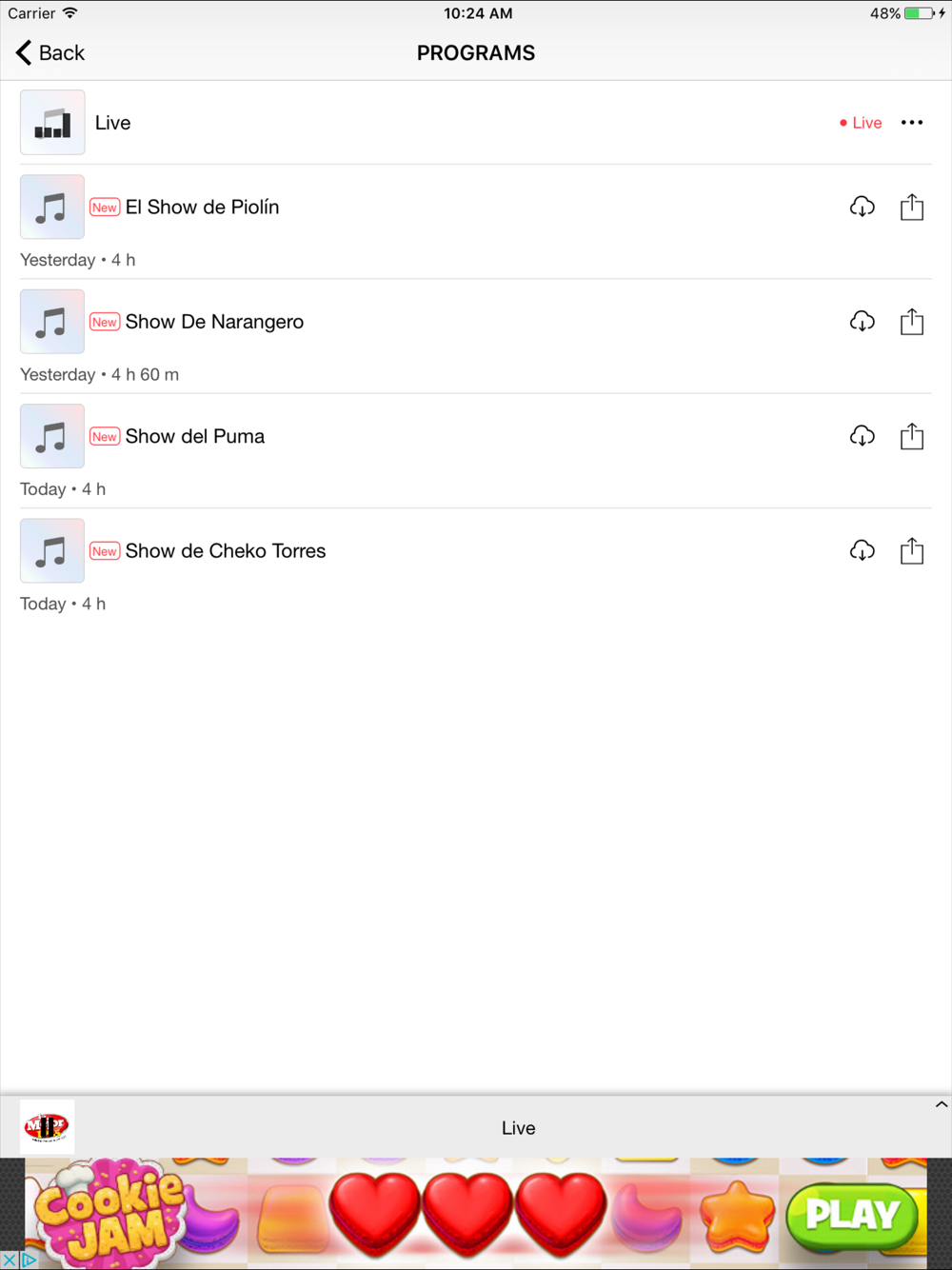The width and height of the screenshot is (952, 1270).
Task: Share Show De Narangero episode
Action: tap(912, 322)
